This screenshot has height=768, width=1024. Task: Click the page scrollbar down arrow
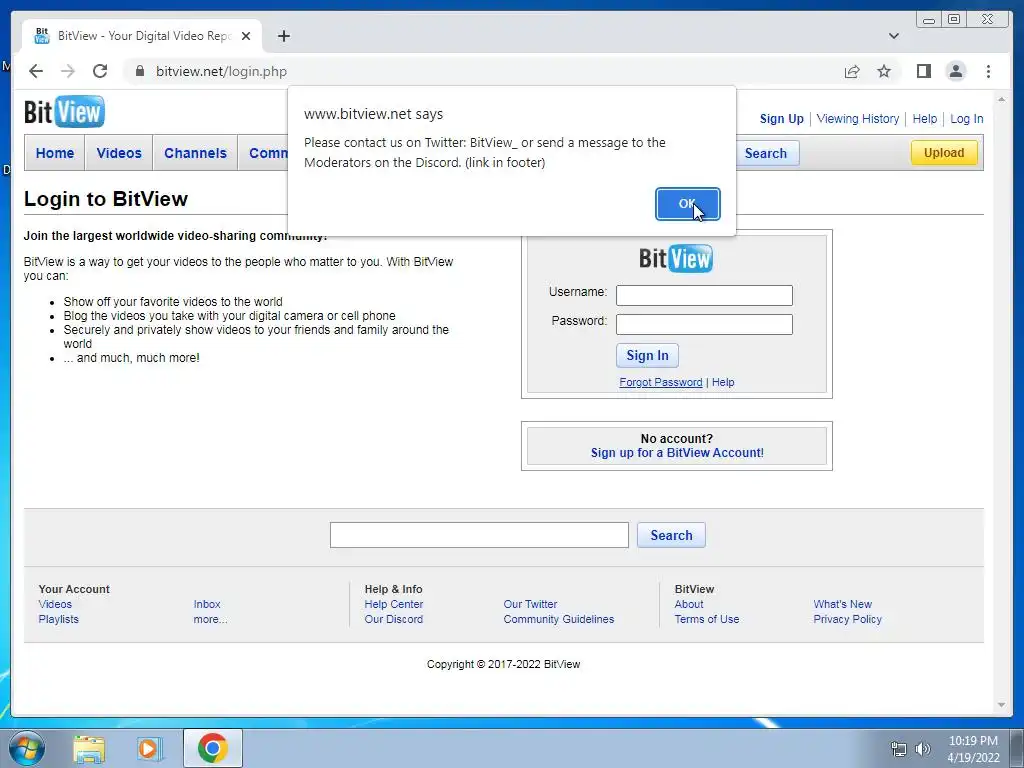click(x=1002, y=705)
